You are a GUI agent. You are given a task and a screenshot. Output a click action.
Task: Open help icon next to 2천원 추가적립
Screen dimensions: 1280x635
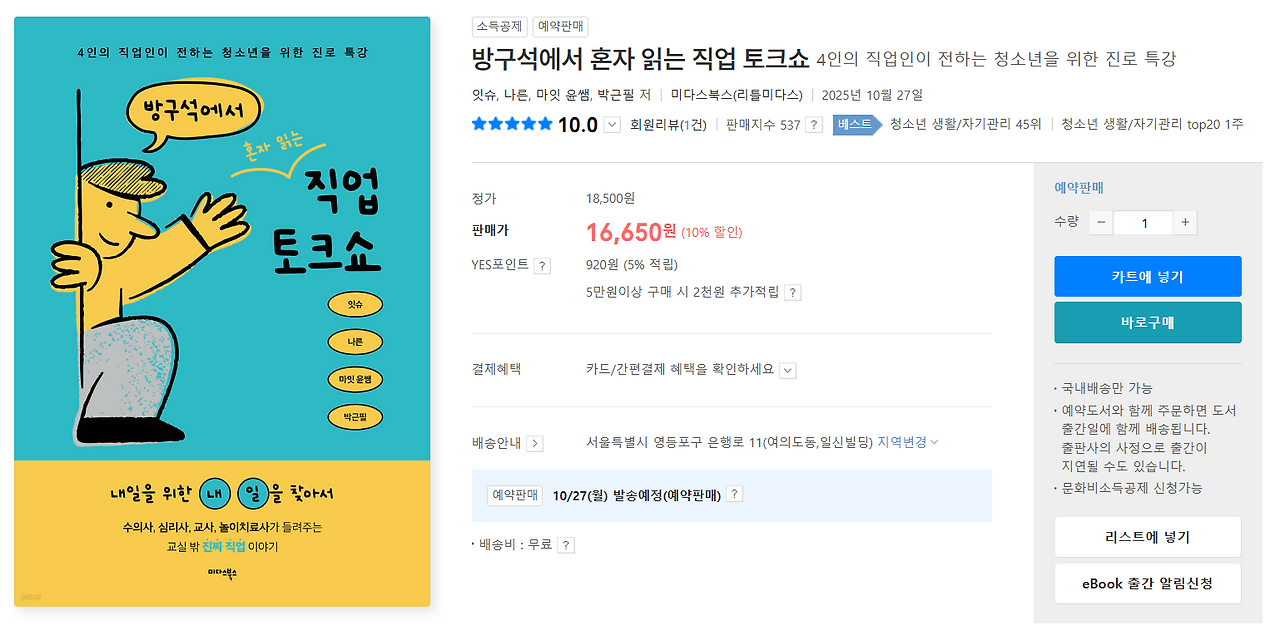[793, 292]
